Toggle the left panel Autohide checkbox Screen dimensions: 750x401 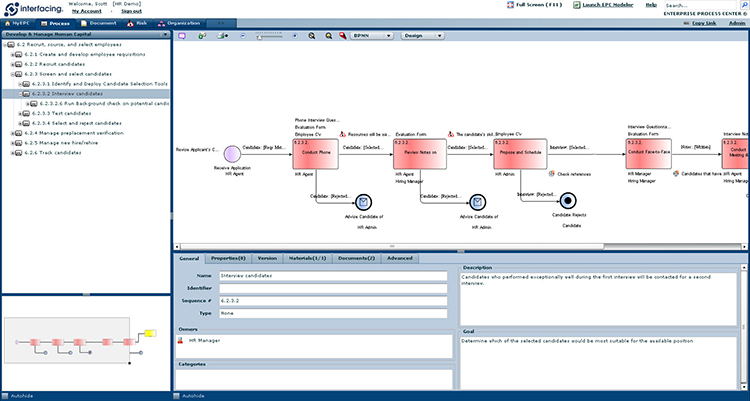5,396
